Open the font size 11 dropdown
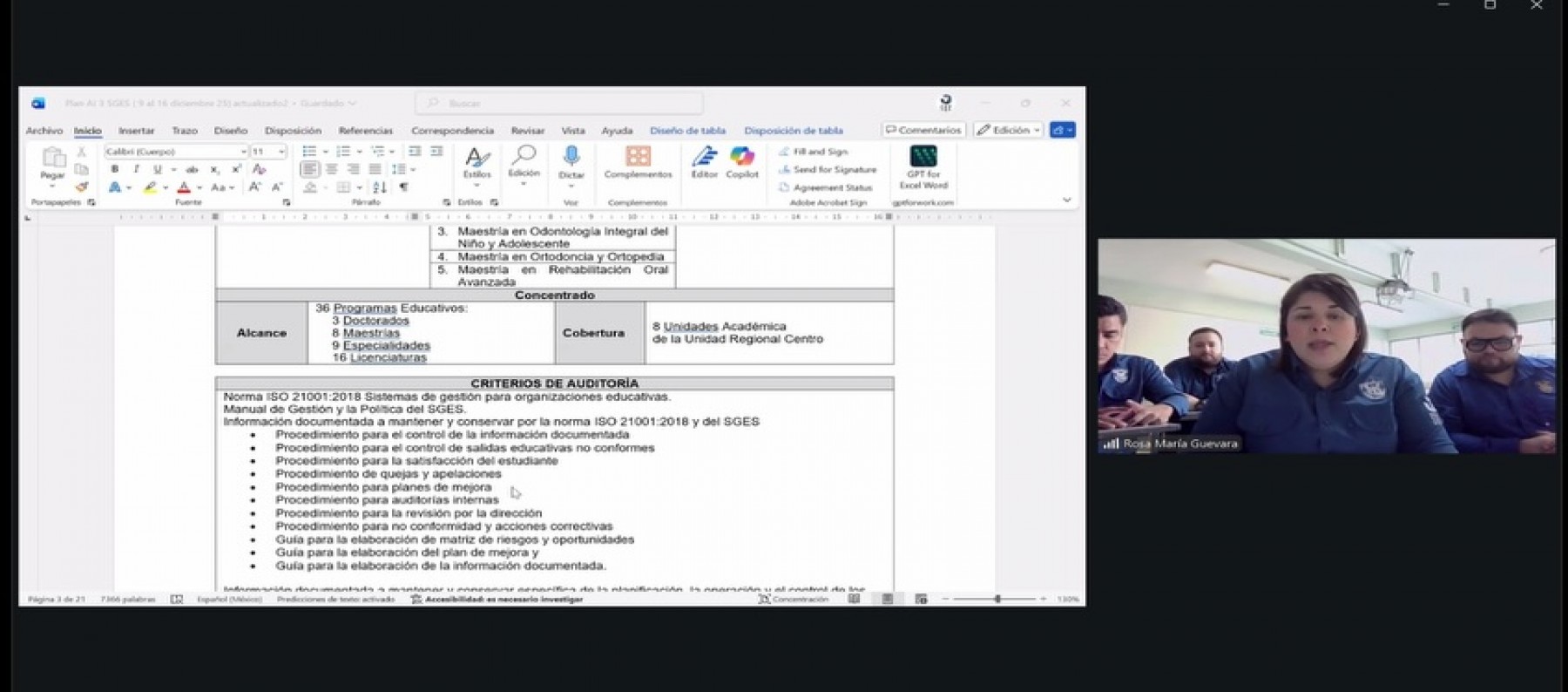This screenshot has height=692, width=1568. (x=281, y=152)
